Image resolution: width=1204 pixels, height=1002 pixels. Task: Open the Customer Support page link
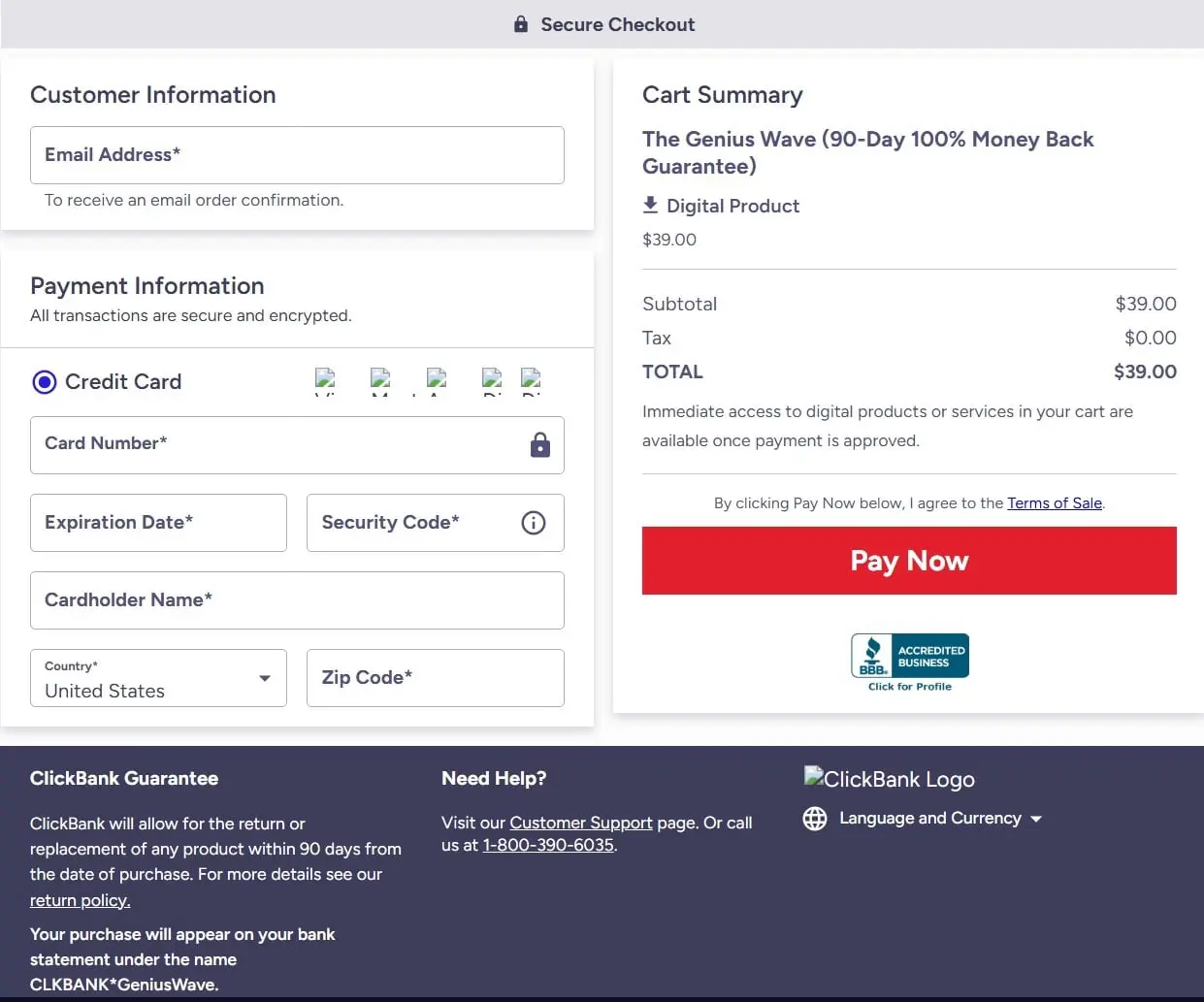580,822
